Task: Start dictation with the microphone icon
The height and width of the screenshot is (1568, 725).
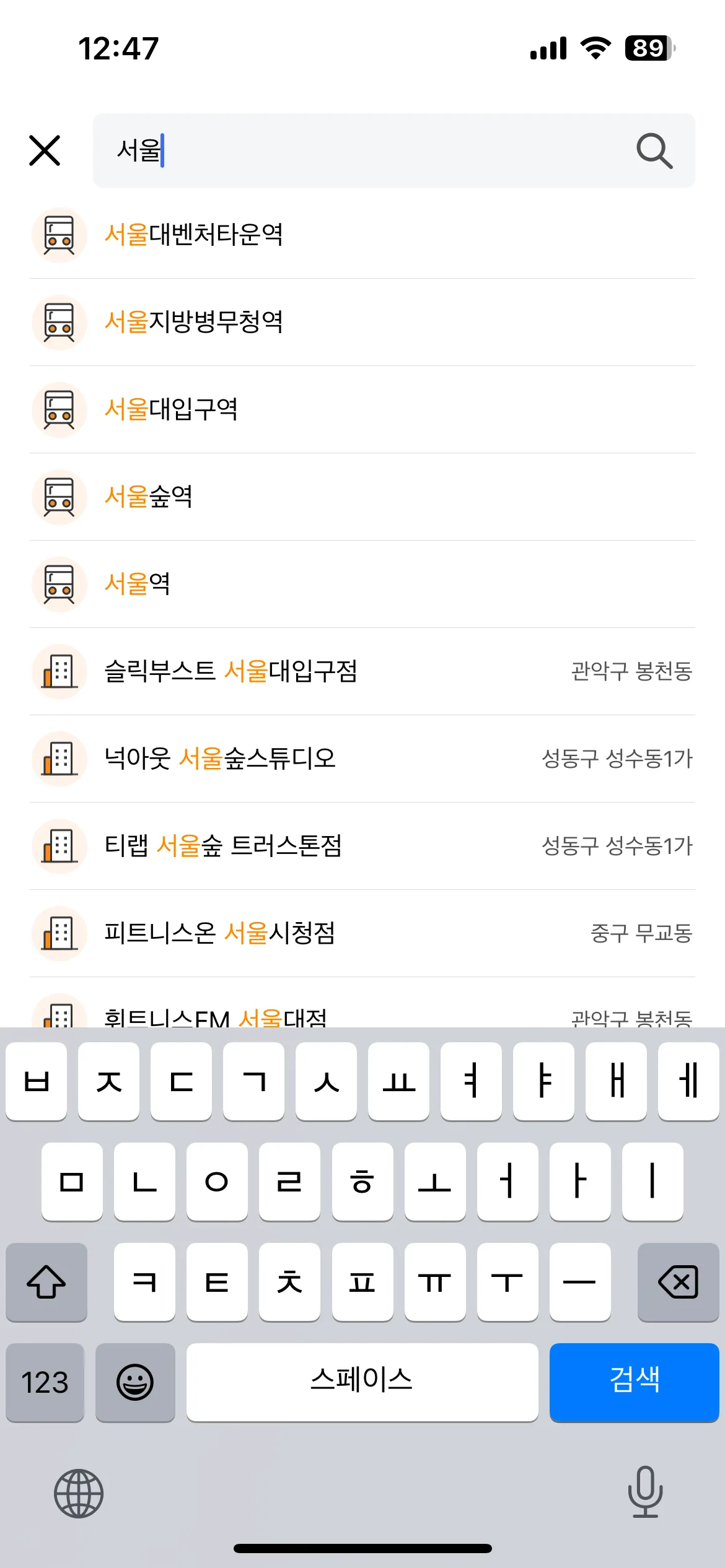Action: [645, 1492]
